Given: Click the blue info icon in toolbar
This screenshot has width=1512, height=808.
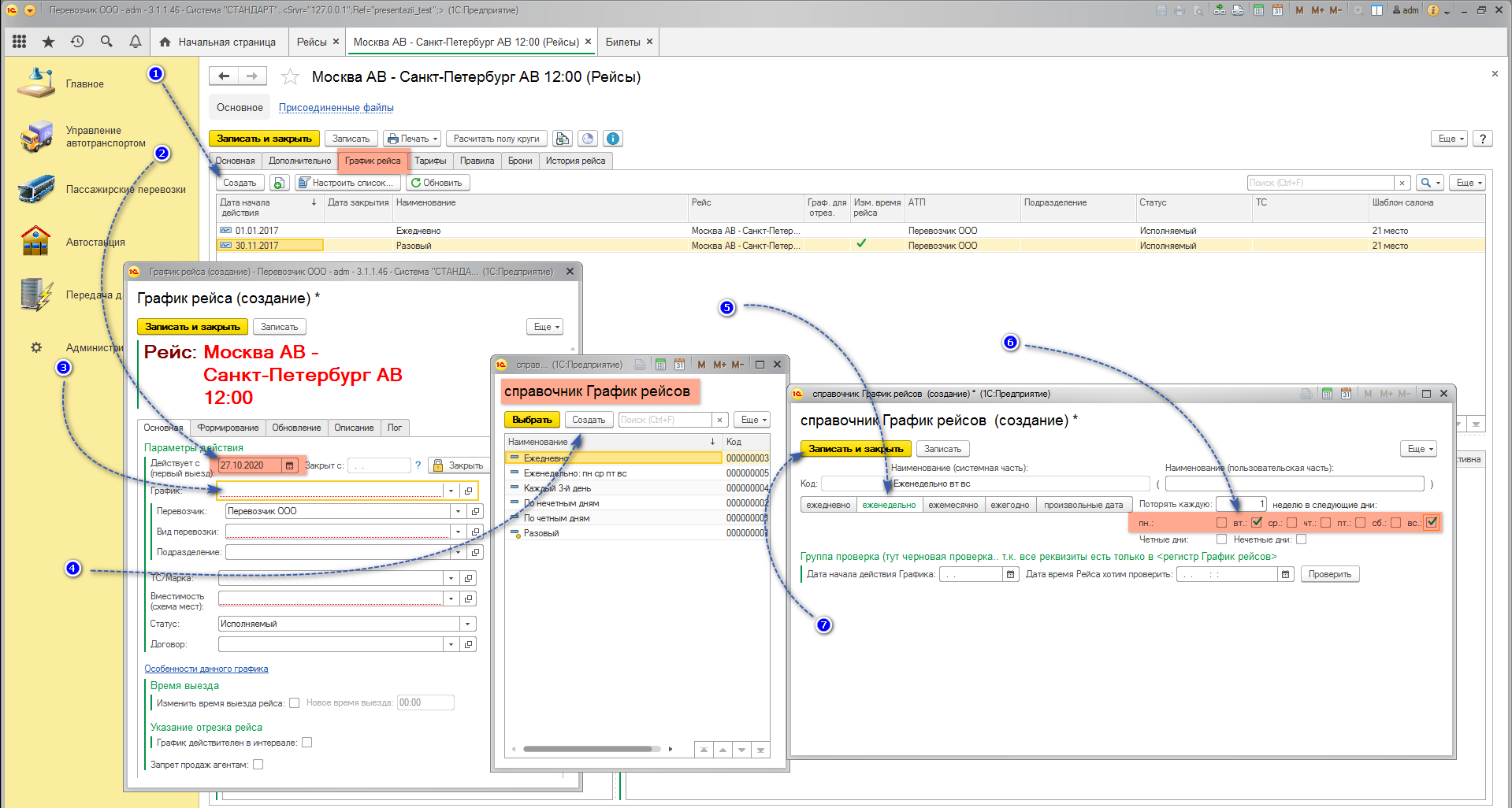Looking at the screenshot, I should (612, 139).
